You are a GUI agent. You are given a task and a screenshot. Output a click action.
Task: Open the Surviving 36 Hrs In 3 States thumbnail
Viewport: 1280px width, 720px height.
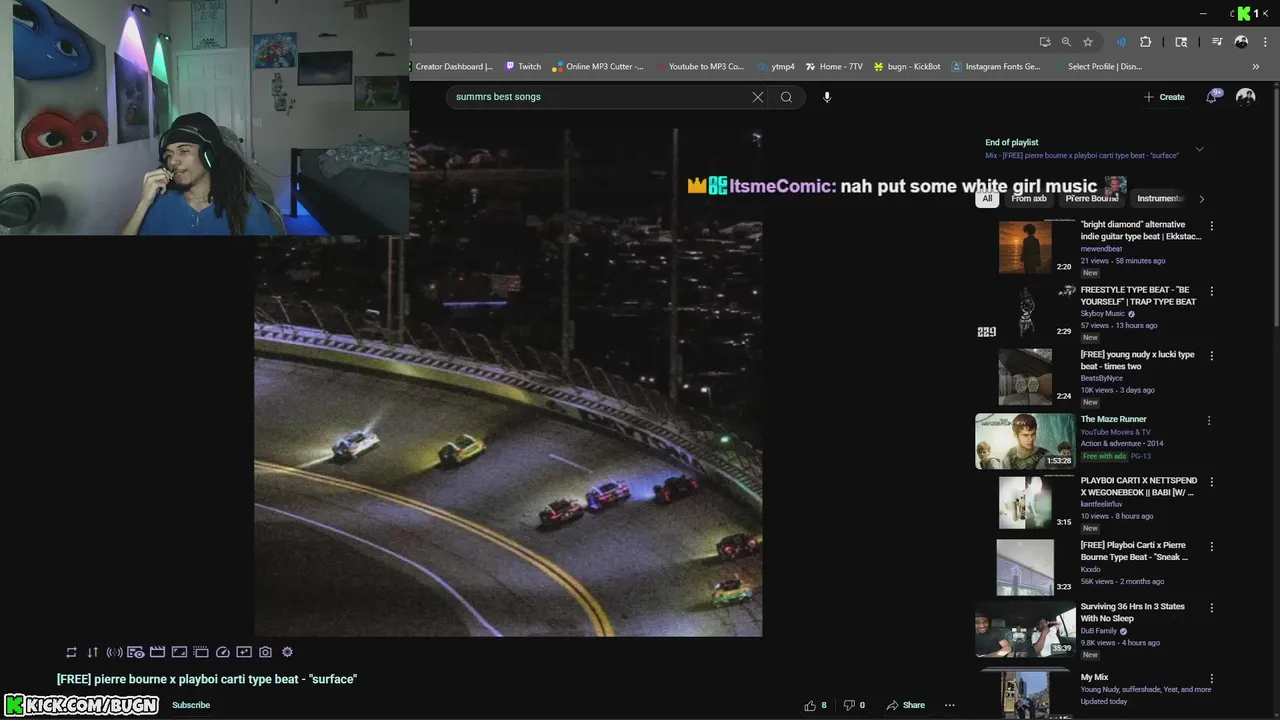pyautogui.click(x=1025, y=628)
